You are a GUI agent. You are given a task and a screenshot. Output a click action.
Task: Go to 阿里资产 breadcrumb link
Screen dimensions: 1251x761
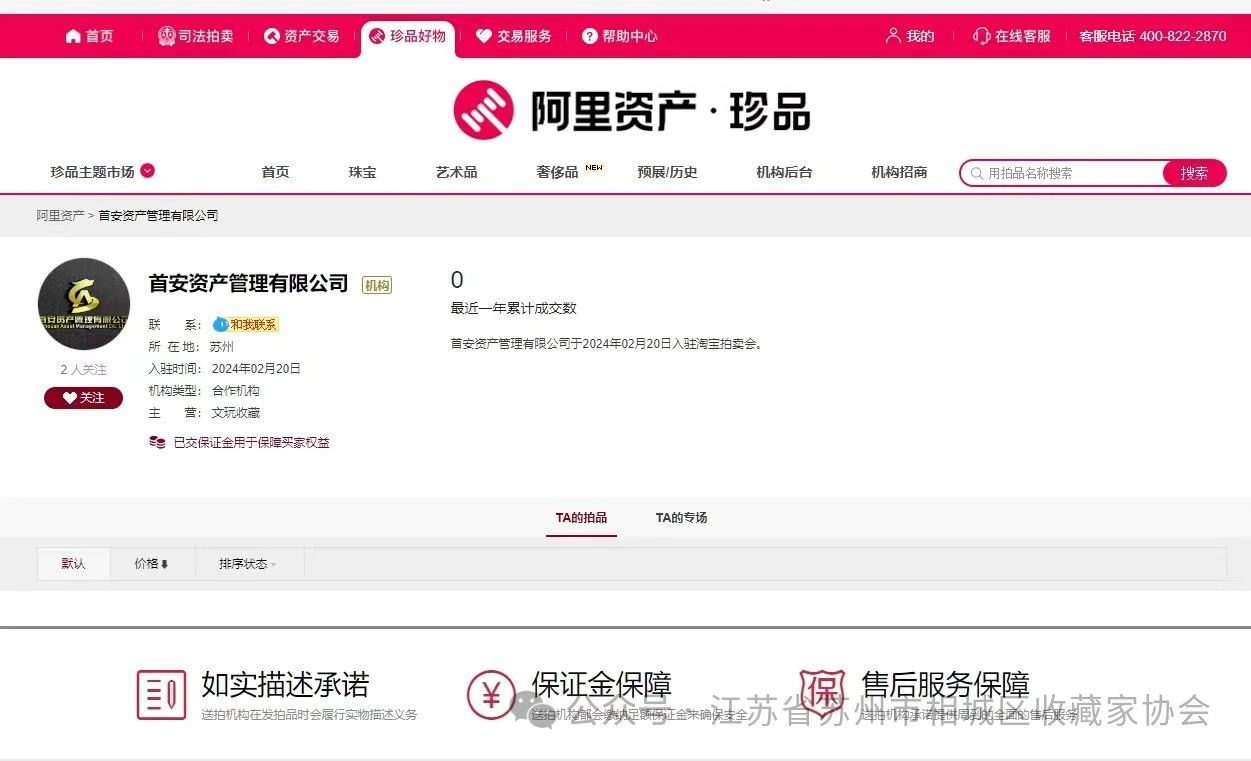click(60, 215)
